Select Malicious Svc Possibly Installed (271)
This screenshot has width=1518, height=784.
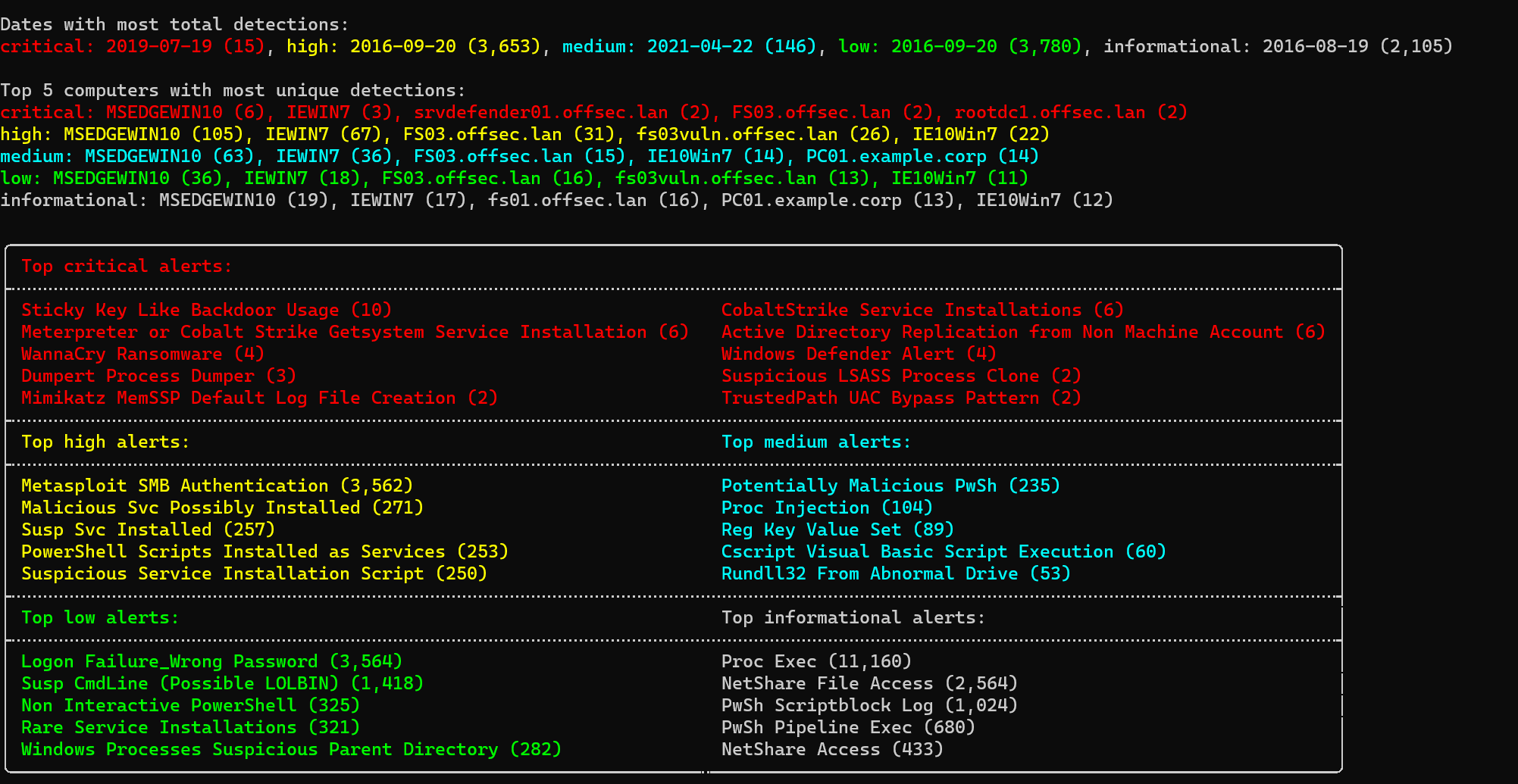pos(222,508)
